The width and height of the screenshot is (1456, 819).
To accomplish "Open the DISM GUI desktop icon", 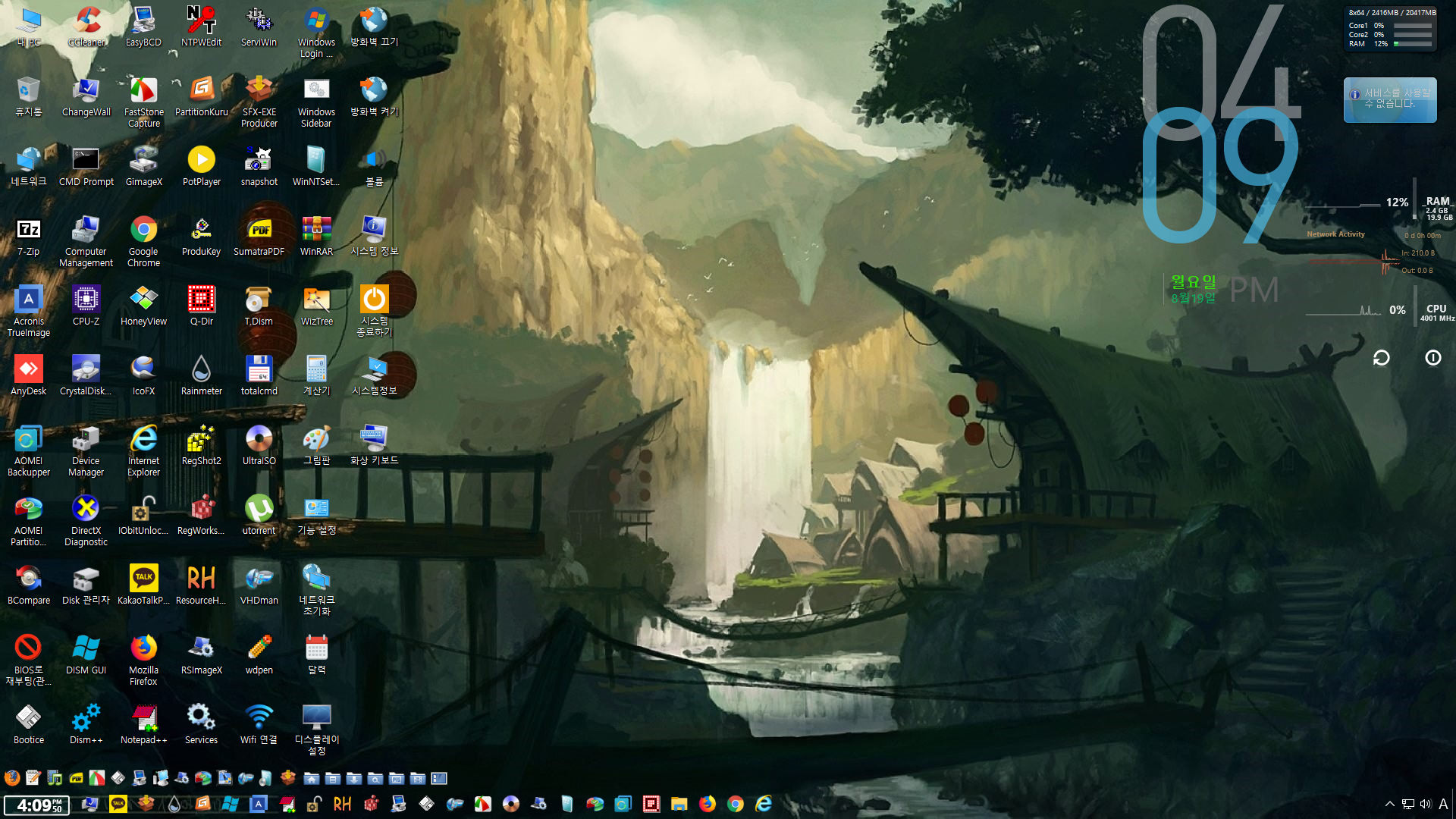I will click(86, 654).
